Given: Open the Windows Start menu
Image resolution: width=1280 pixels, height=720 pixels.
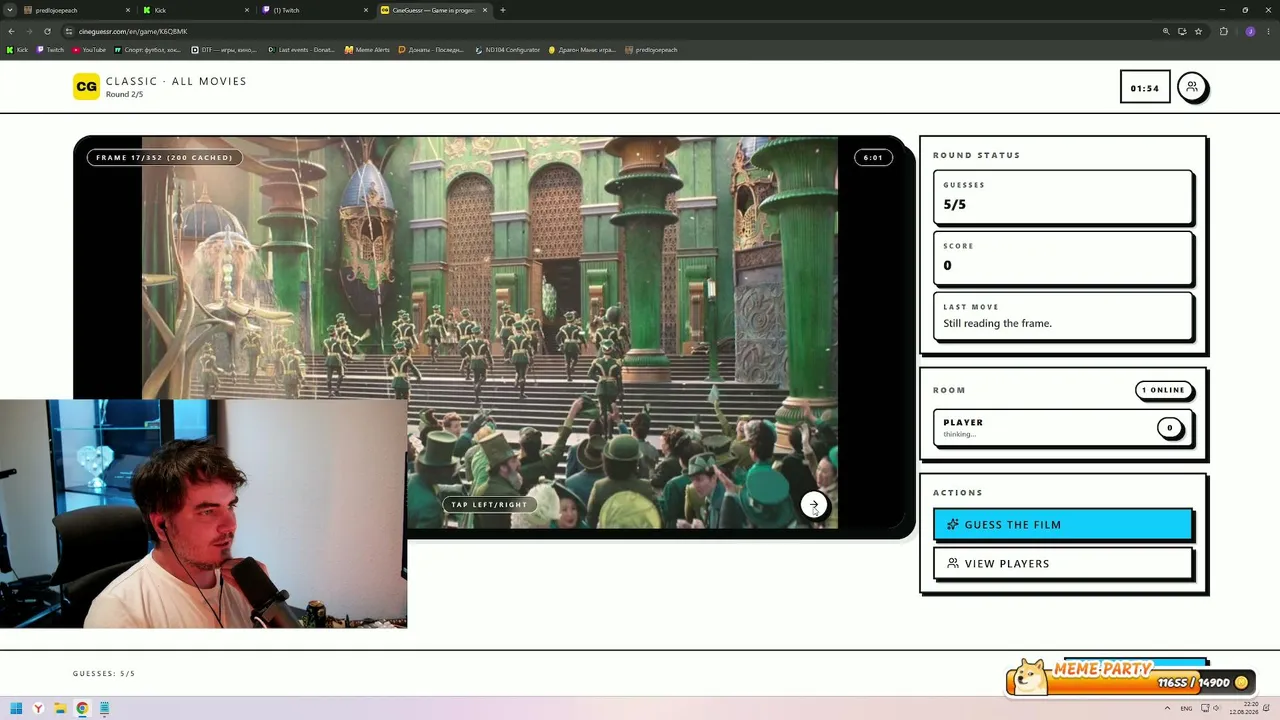Looking at the screenshot, I should click(x=16, y=709).
